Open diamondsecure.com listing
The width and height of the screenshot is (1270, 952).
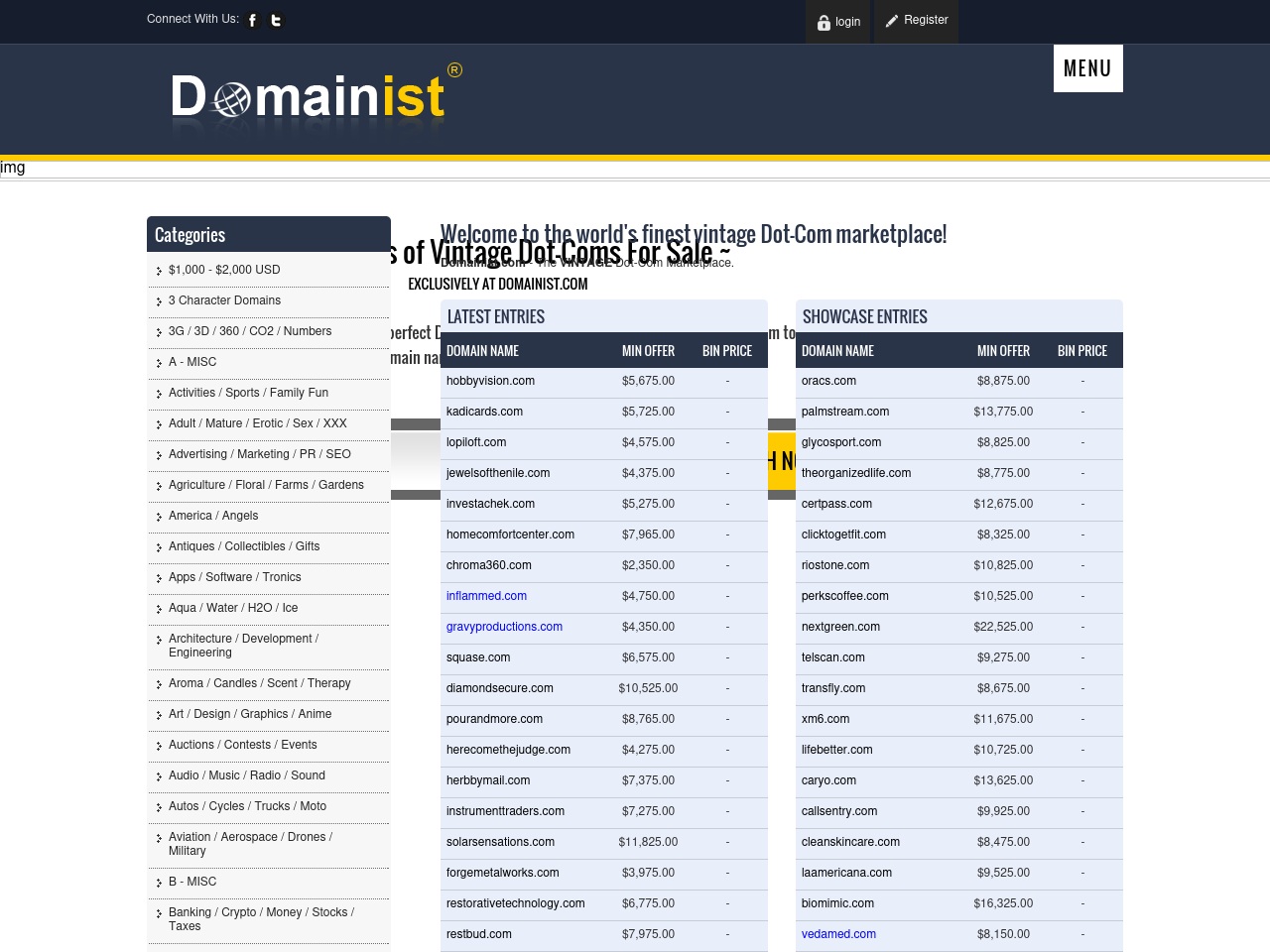(x=500, y=688)
